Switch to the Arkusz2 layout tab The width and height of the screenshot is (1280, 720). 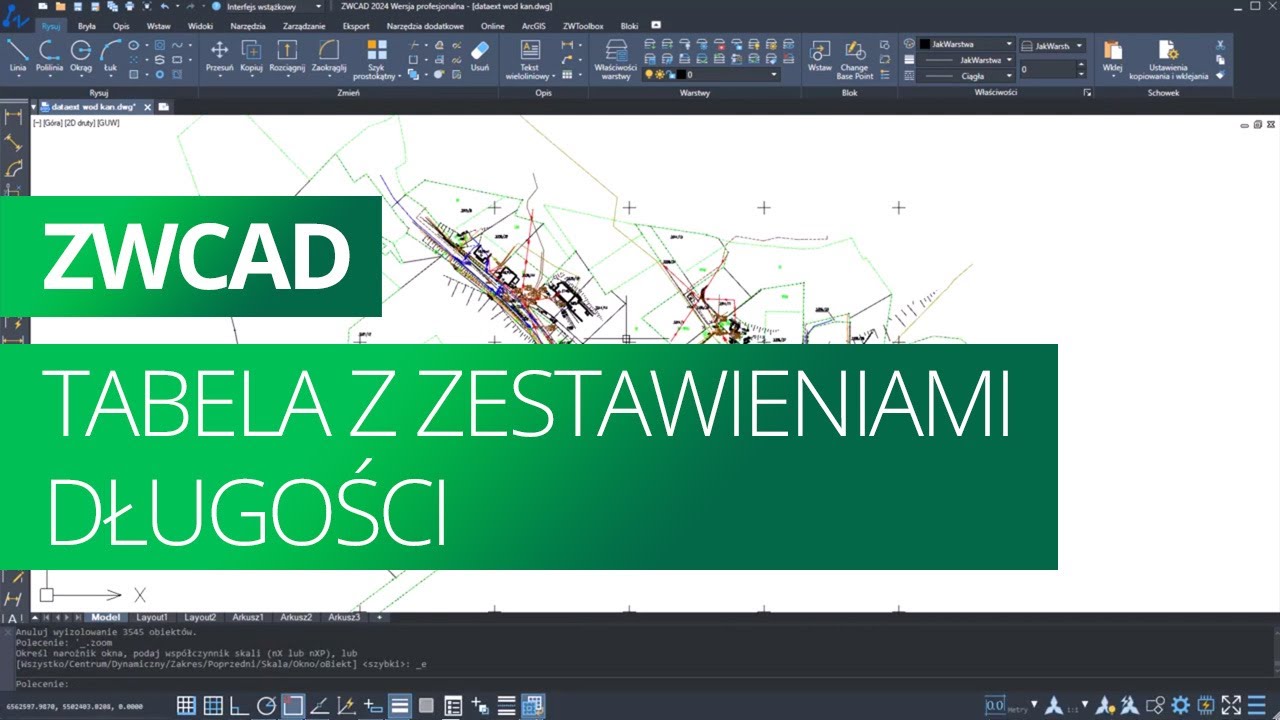coord(296,617)
